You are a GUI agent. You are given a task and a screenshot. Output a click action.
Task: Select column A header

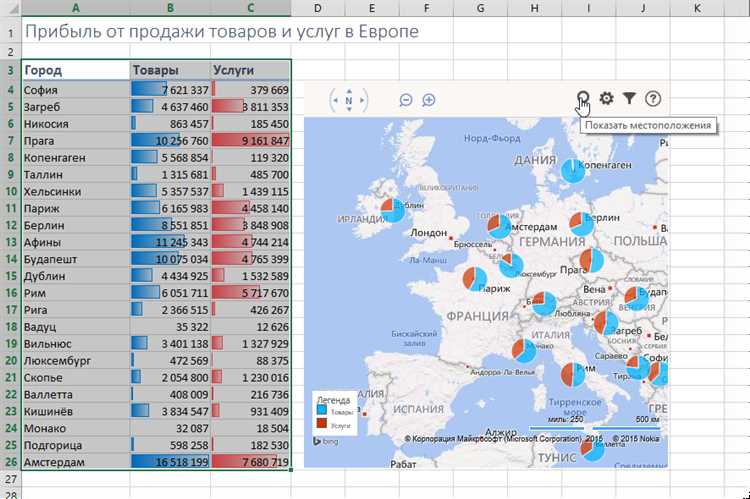click(x=76, y=8)
